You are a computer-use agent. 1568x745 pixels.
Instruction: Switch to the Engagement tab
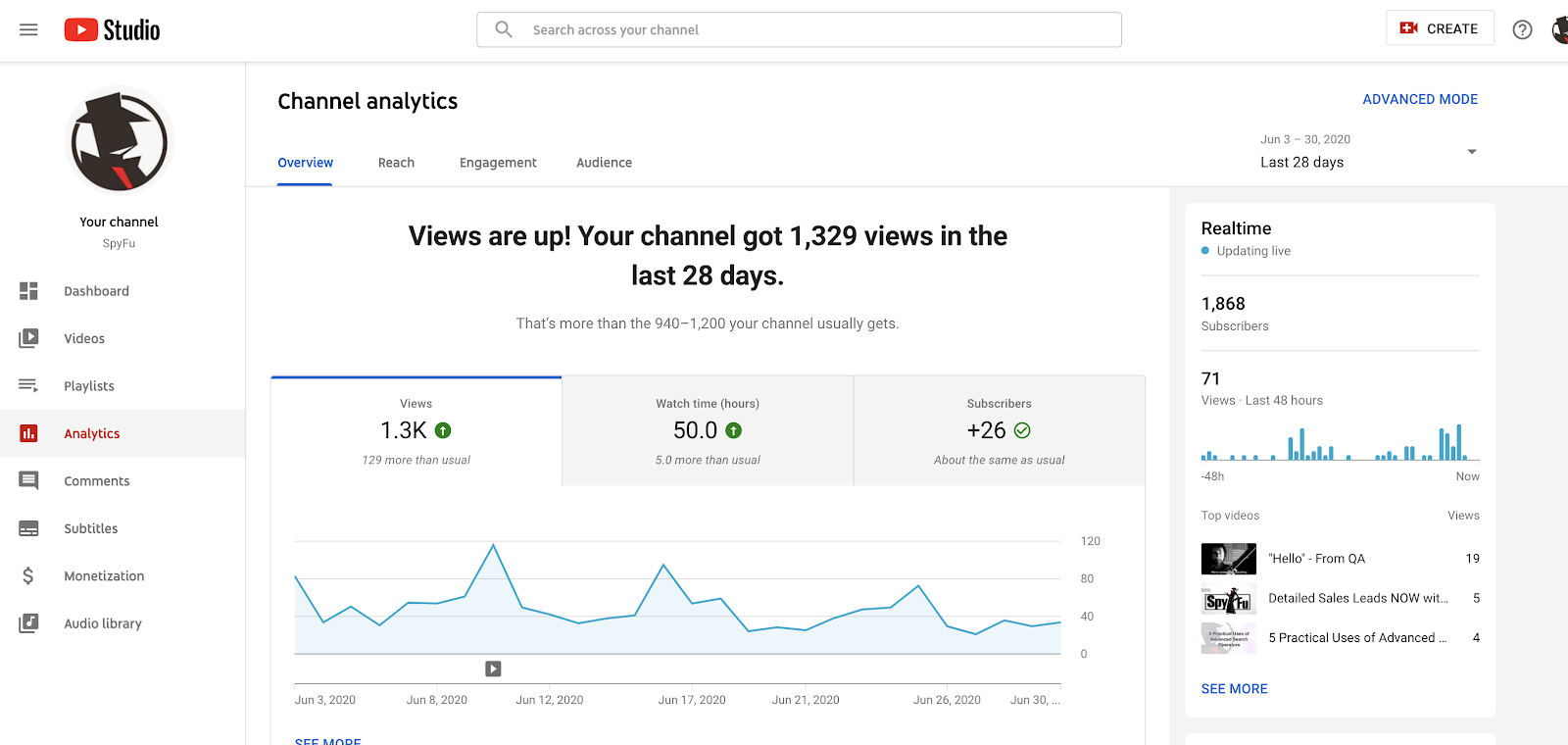pos(498,163)
